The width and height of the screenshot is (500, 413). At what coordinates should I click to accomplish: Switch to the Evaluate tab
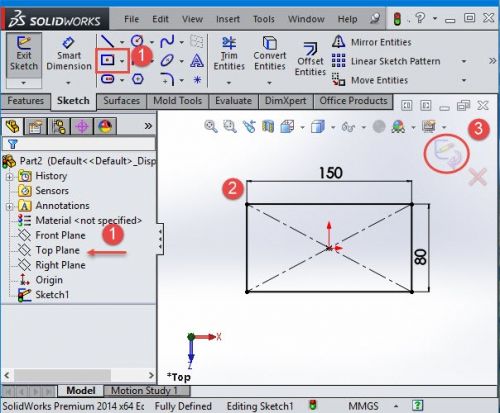tap(233, 101)
